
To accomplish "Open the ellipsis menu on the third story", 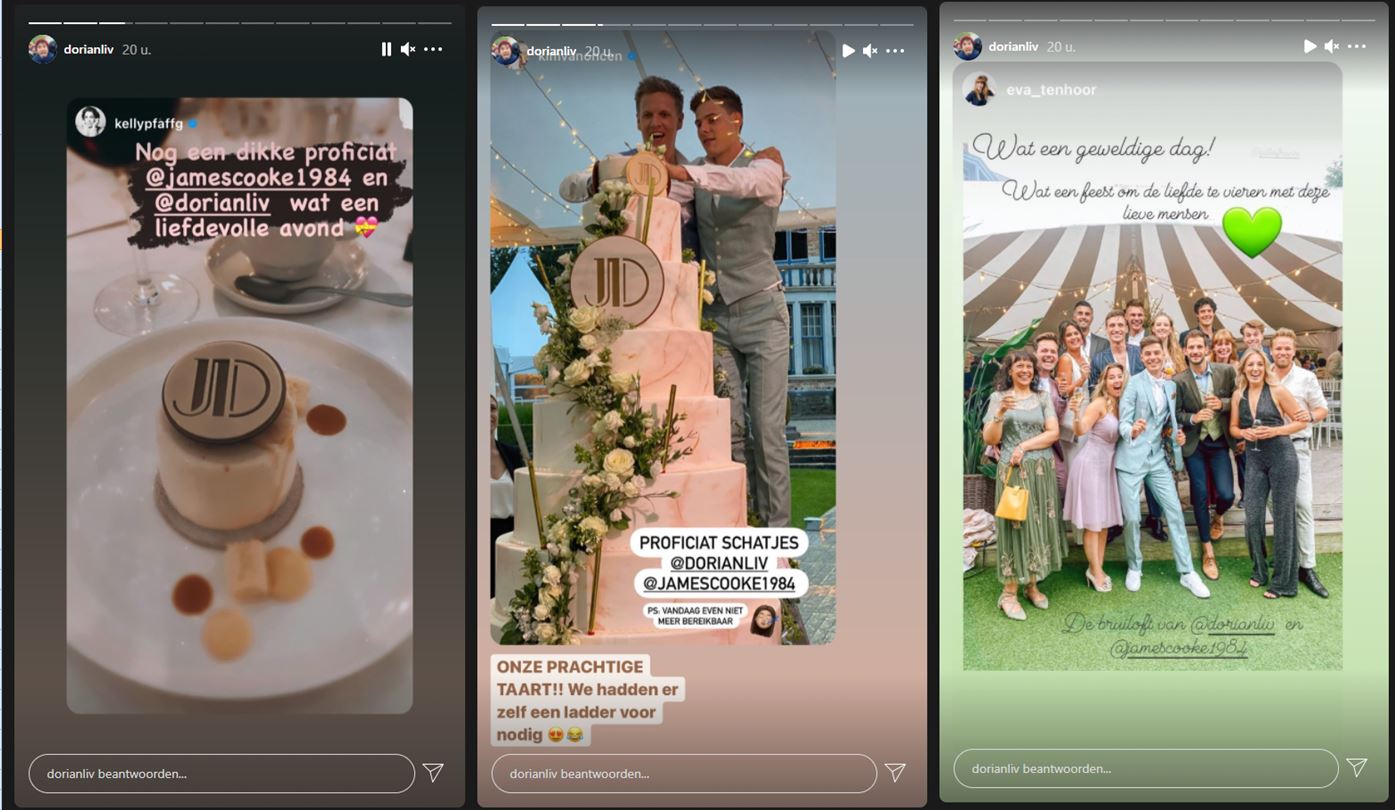I will pos(1356,46).
